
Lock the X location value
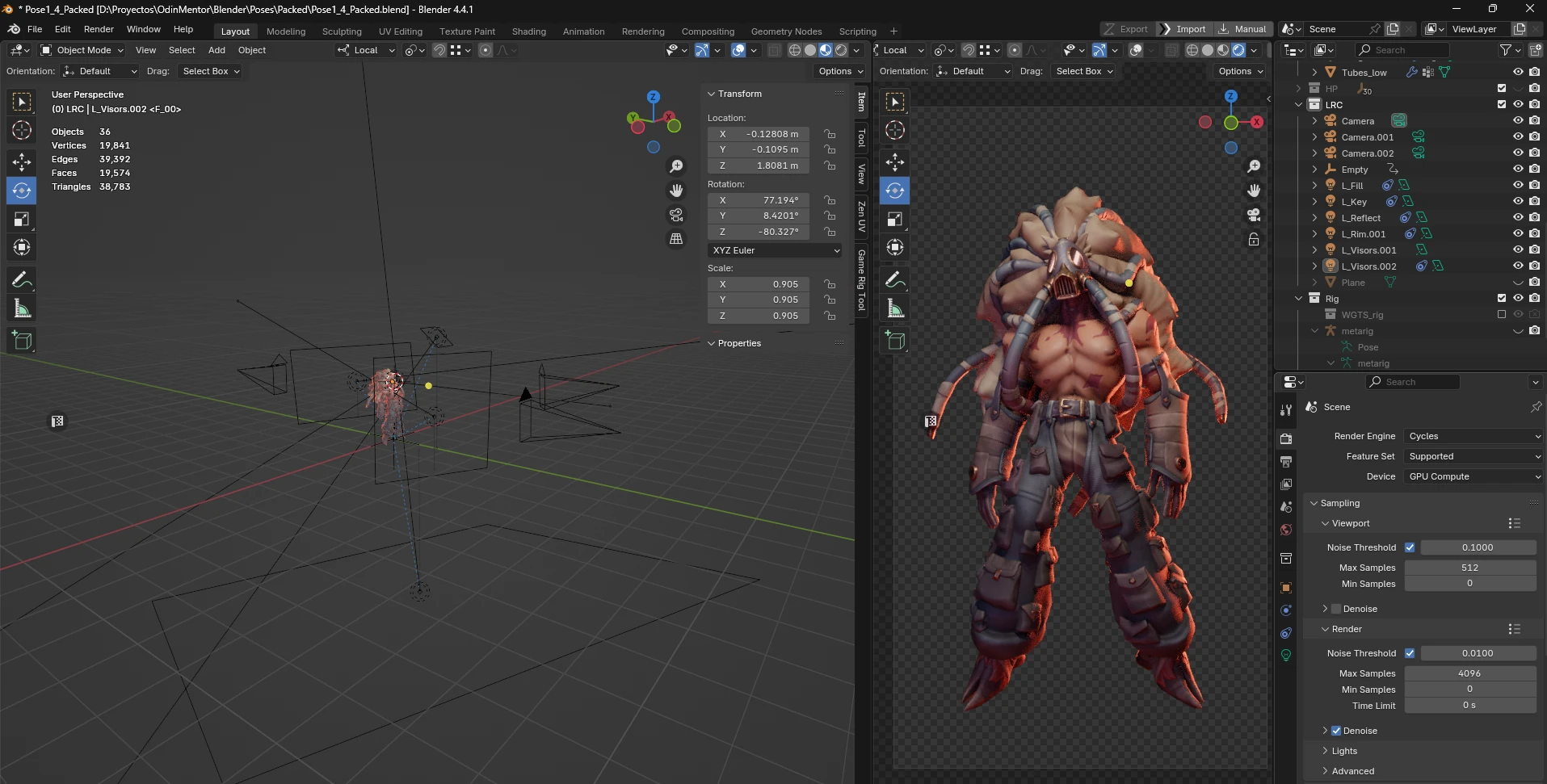point(830,134)
